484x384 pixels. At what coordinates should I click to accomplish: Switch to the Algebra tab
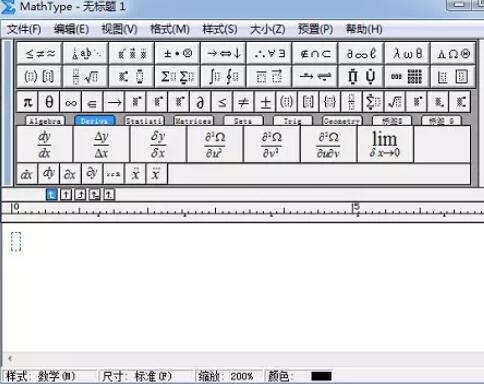[x=45, y=121]
